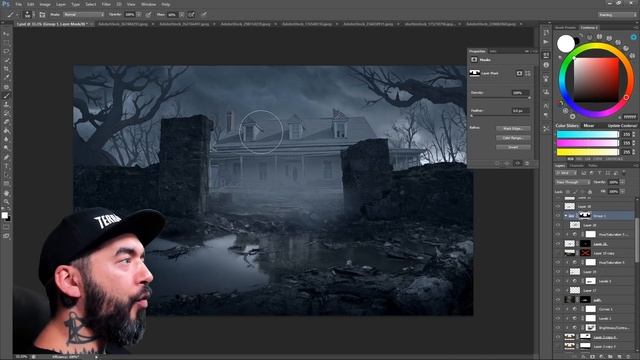Toggle visibility of Brightness/Contrast layer

pyautogui.click(x=558, y=327)
